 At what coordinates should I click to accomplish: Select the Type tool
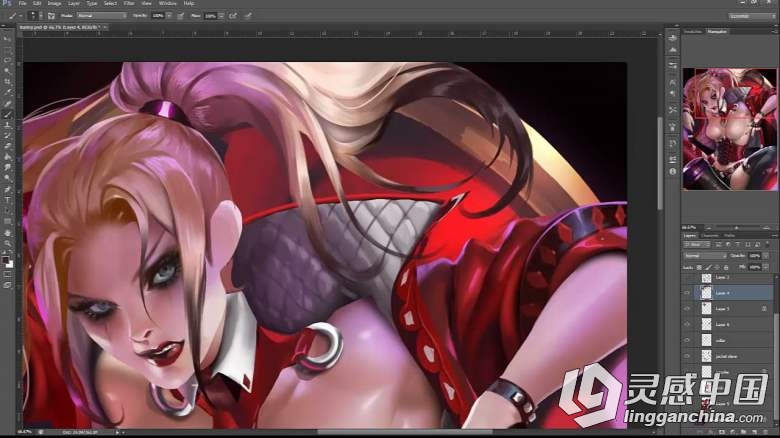pyautogui.click(x=7, y=200)
